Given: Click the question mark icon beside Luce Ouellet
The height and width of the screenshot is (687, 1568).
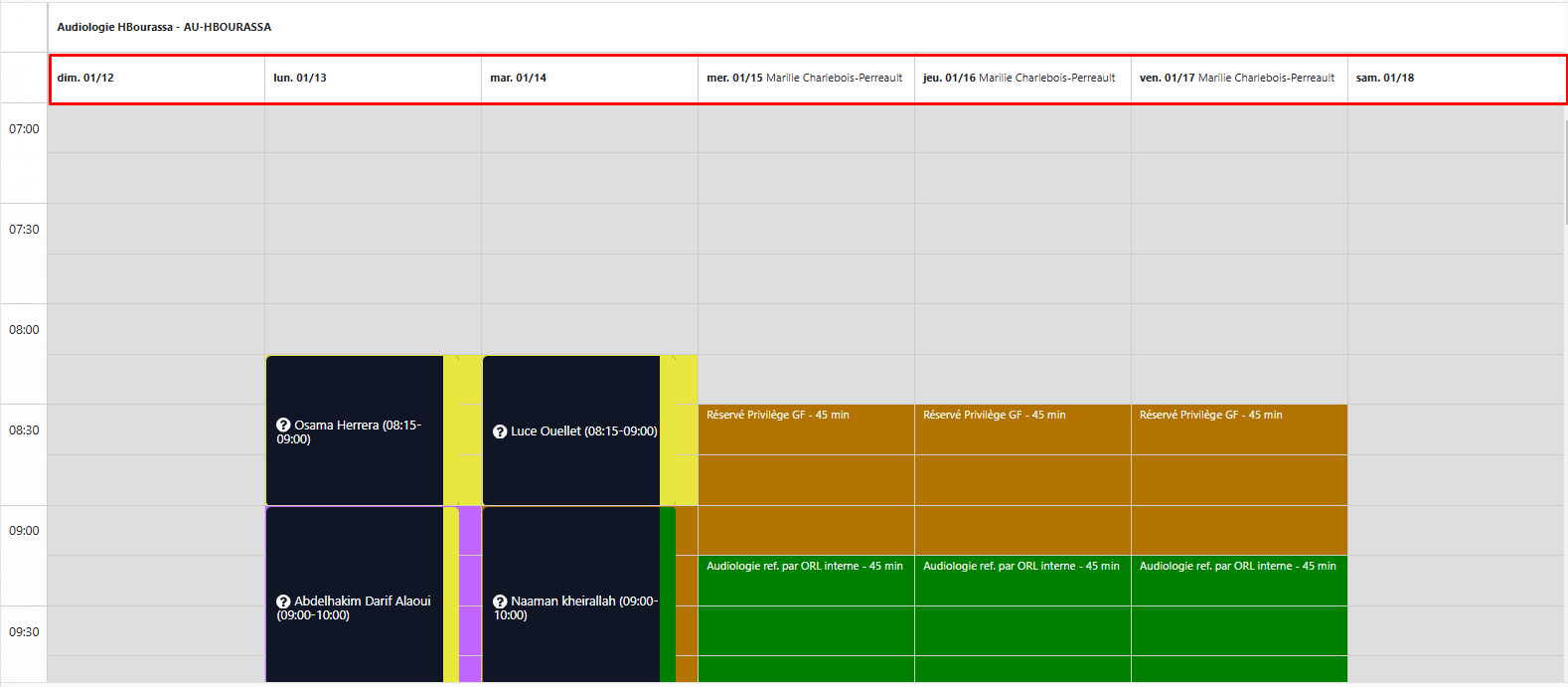Looking at the screenshot, I should 500,431.
